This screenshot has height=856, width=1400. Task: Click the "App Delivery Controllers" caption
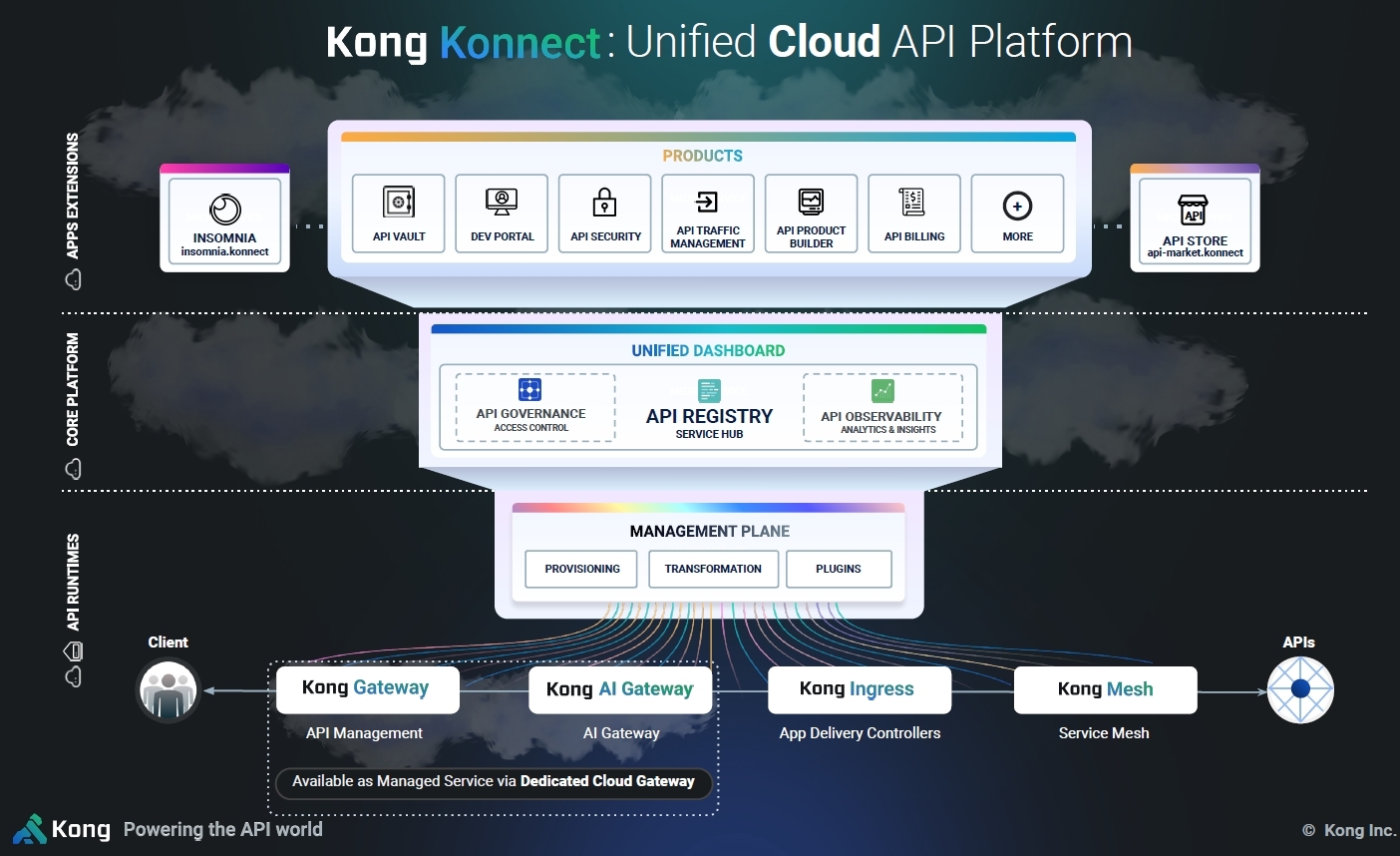click(x=860, y=733)
